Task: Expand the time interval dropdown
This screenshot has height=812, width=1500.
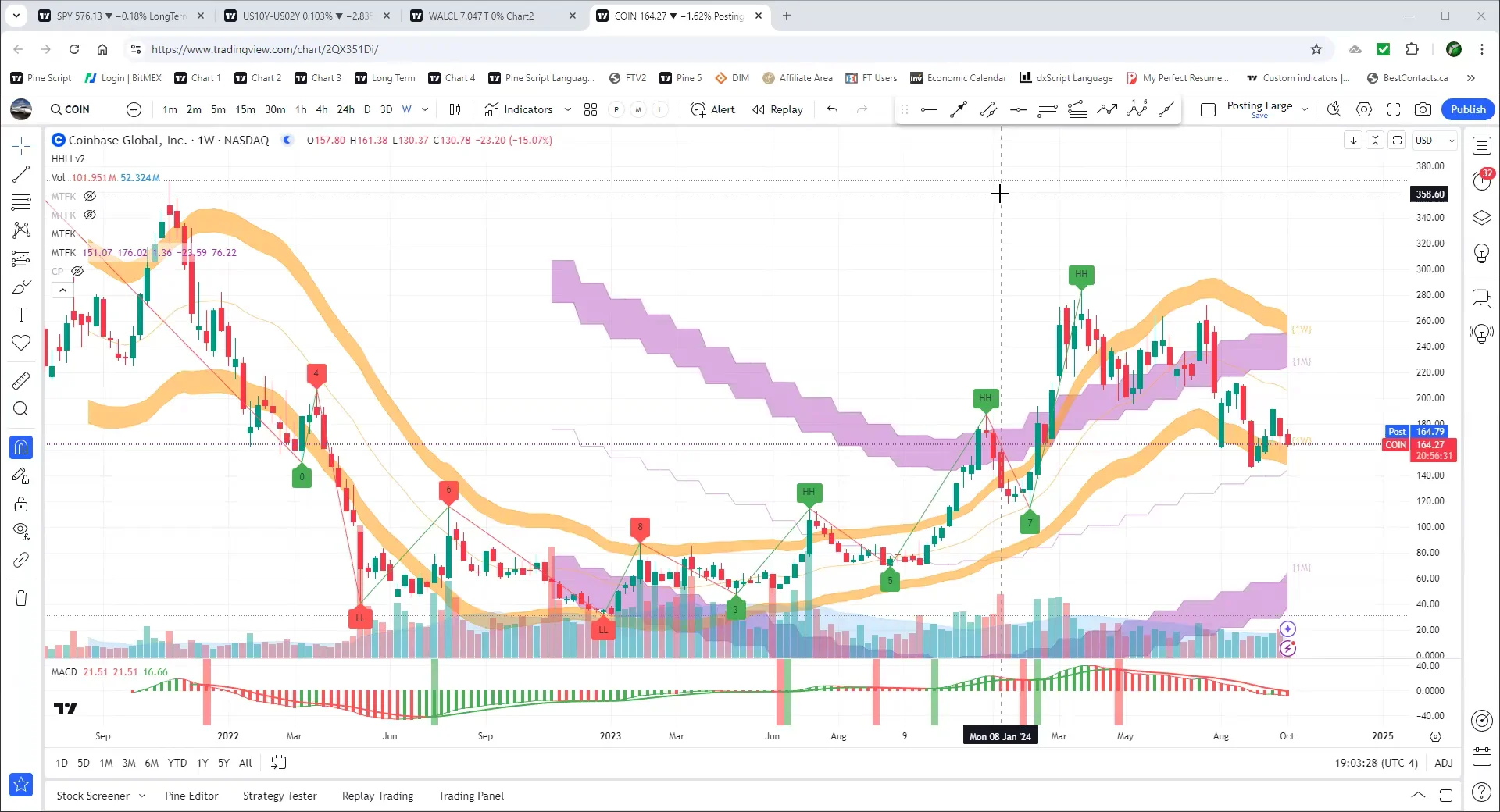Action: (x=425, y=110)
